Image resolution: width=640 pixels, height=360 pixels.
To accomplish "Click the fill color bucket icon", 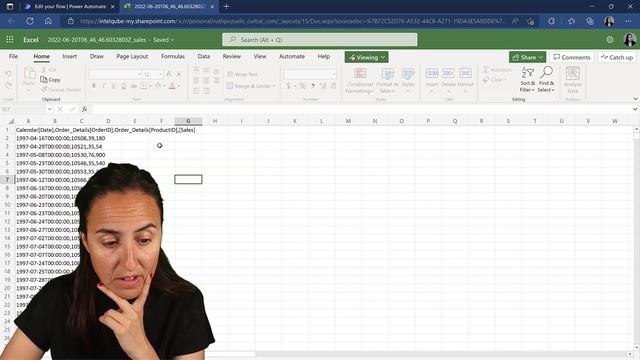I will coord(158,86).
